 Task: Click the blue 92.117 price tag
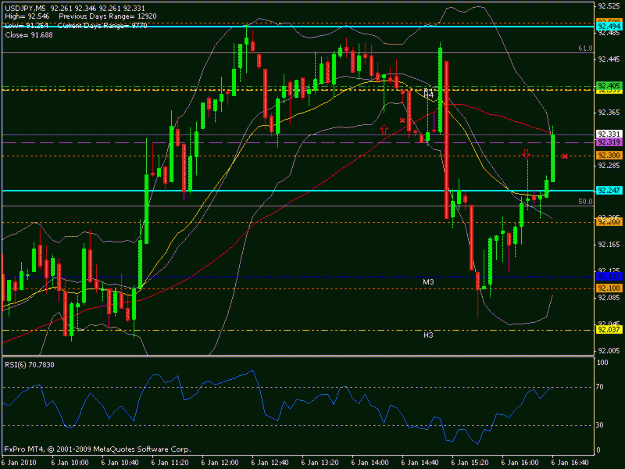[x=609, y=277]
